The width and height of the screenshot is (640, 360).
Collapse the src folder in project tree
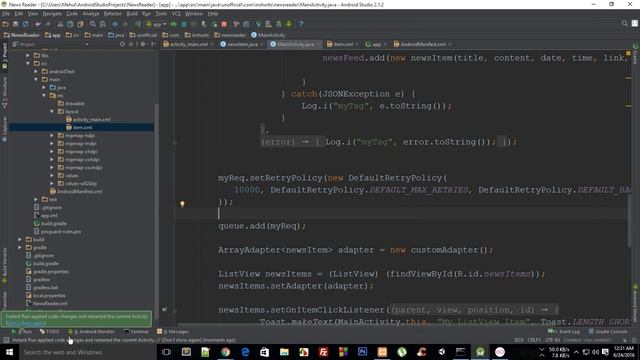(28, 63)
